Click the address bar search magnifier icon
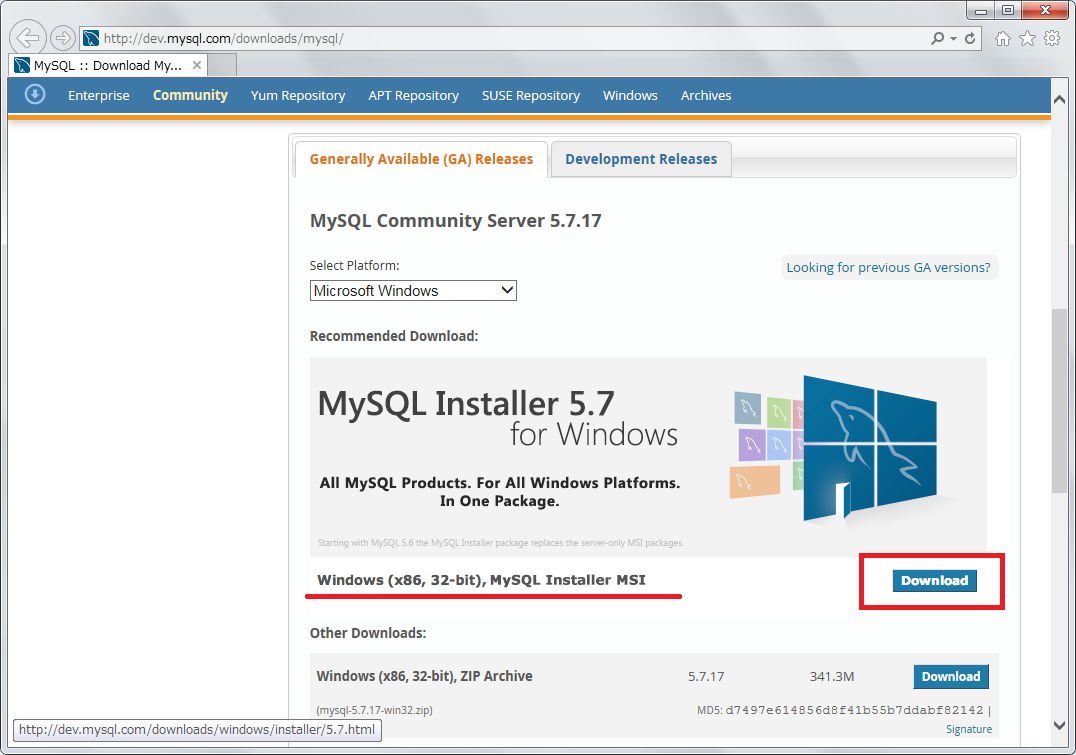This screenshot has width=1076, height=755. pos(937,38)
